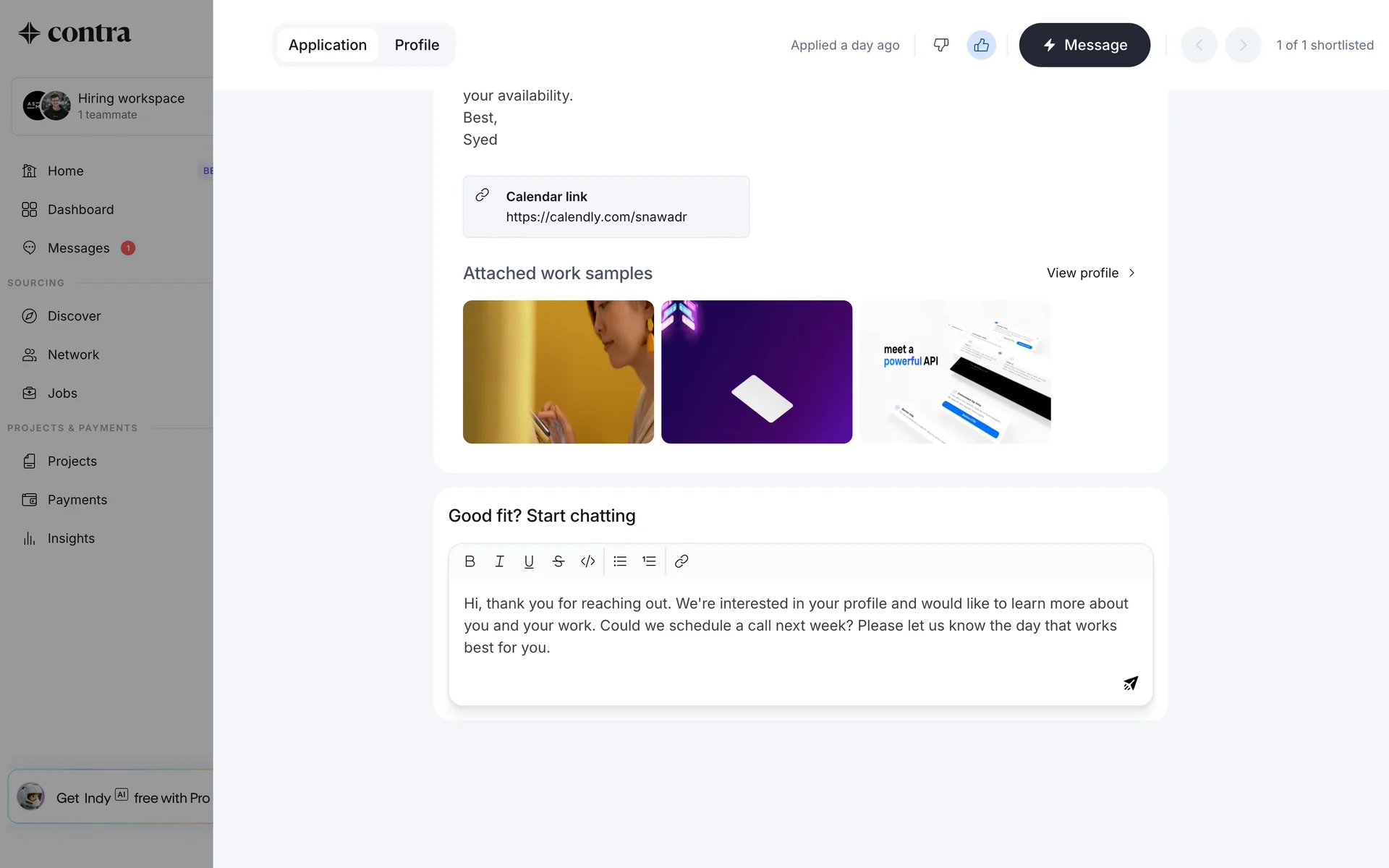Image resolution: width=1389 pixels, height=868 pixels.
Task: Toggle italic formatting in editor
Action: point(499,561)
